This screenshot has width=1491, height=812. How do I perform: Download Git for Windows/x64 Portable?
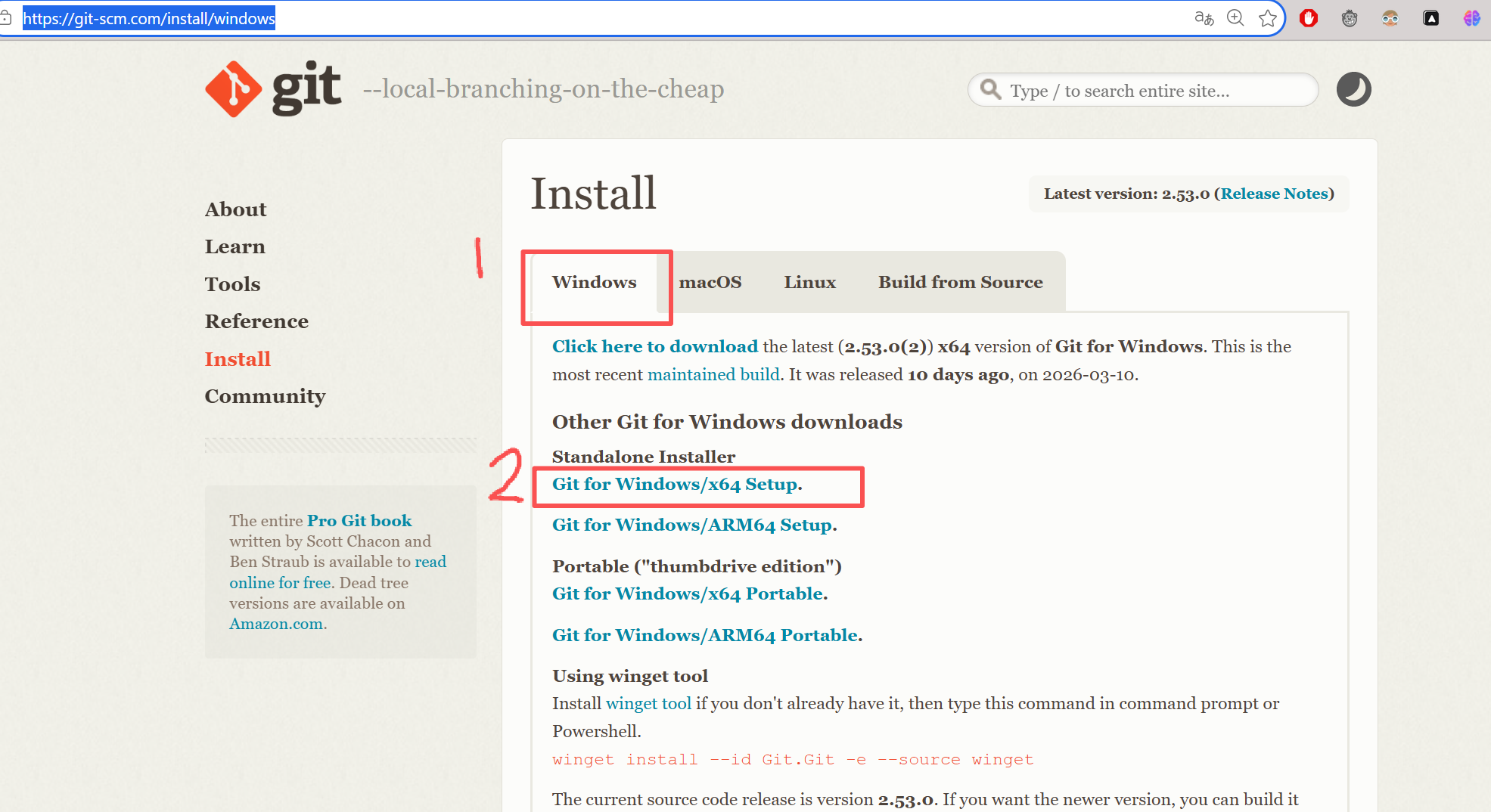[688, 594]
